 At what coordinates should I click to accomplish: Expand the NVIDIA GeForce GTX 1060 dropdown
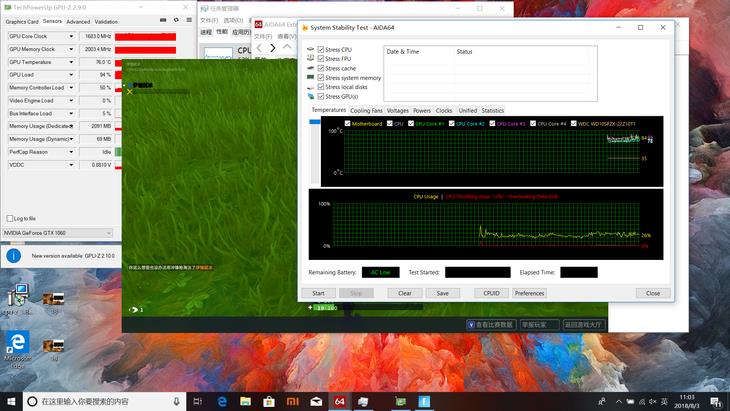108,233
